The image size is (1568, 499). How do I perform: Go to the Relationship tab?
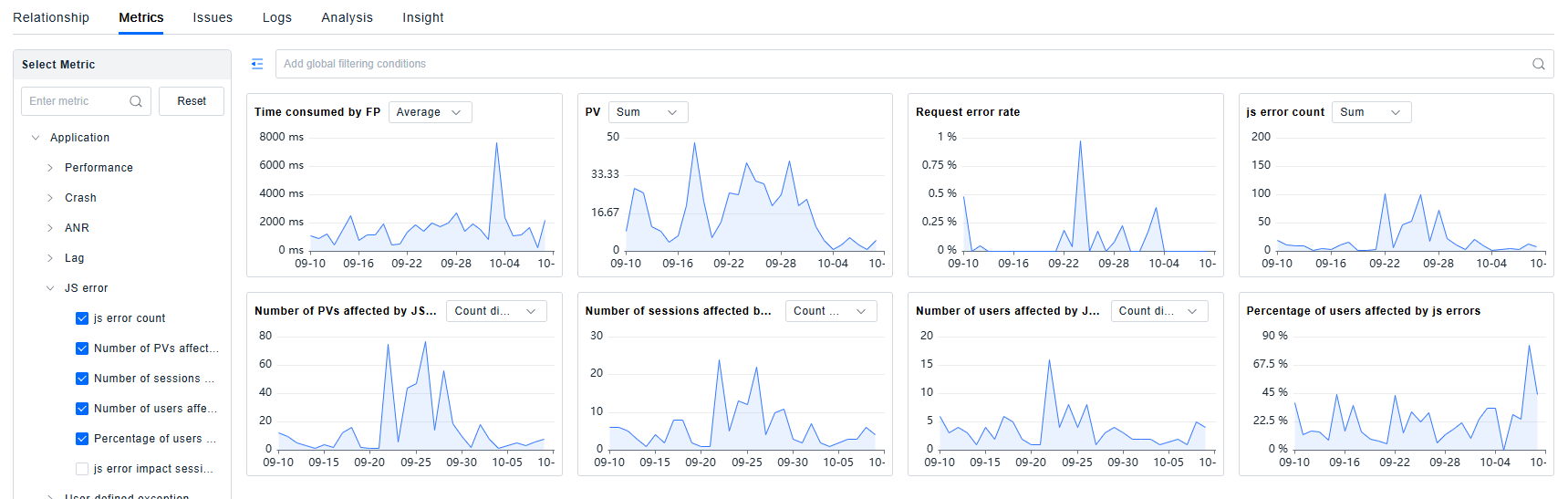coord(51,17)
